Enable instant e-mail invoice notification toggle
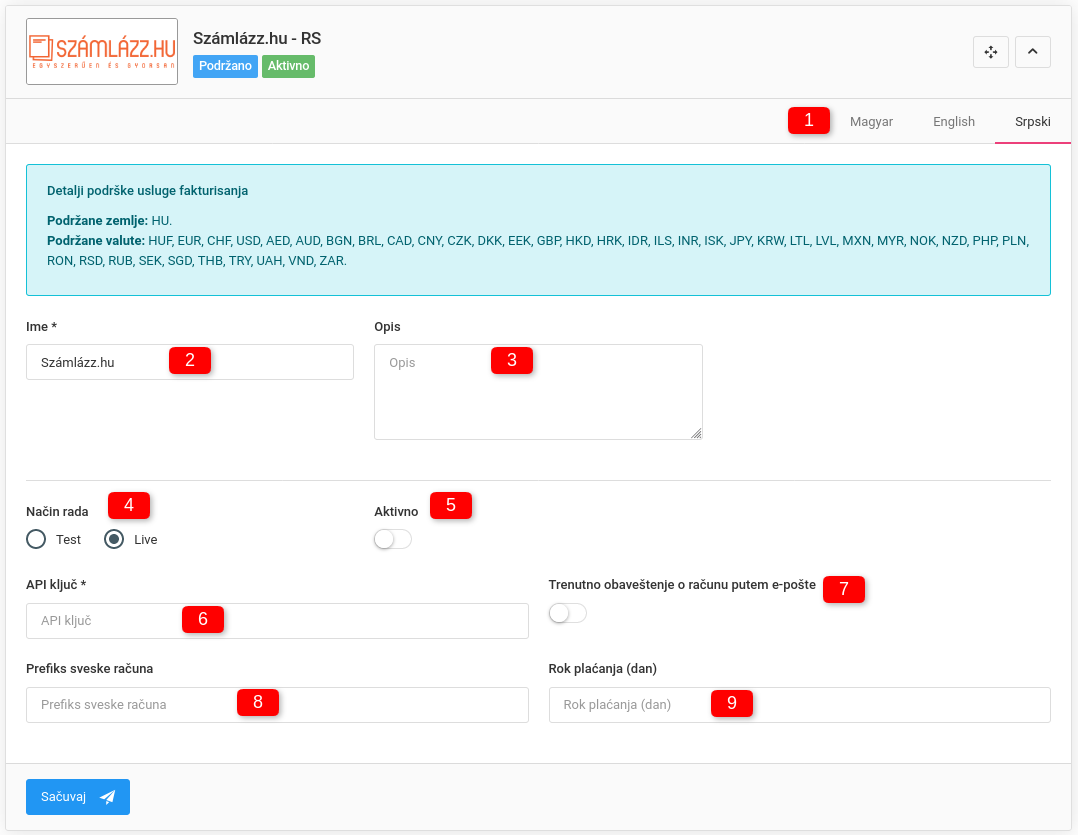 (x=567, y=613)
